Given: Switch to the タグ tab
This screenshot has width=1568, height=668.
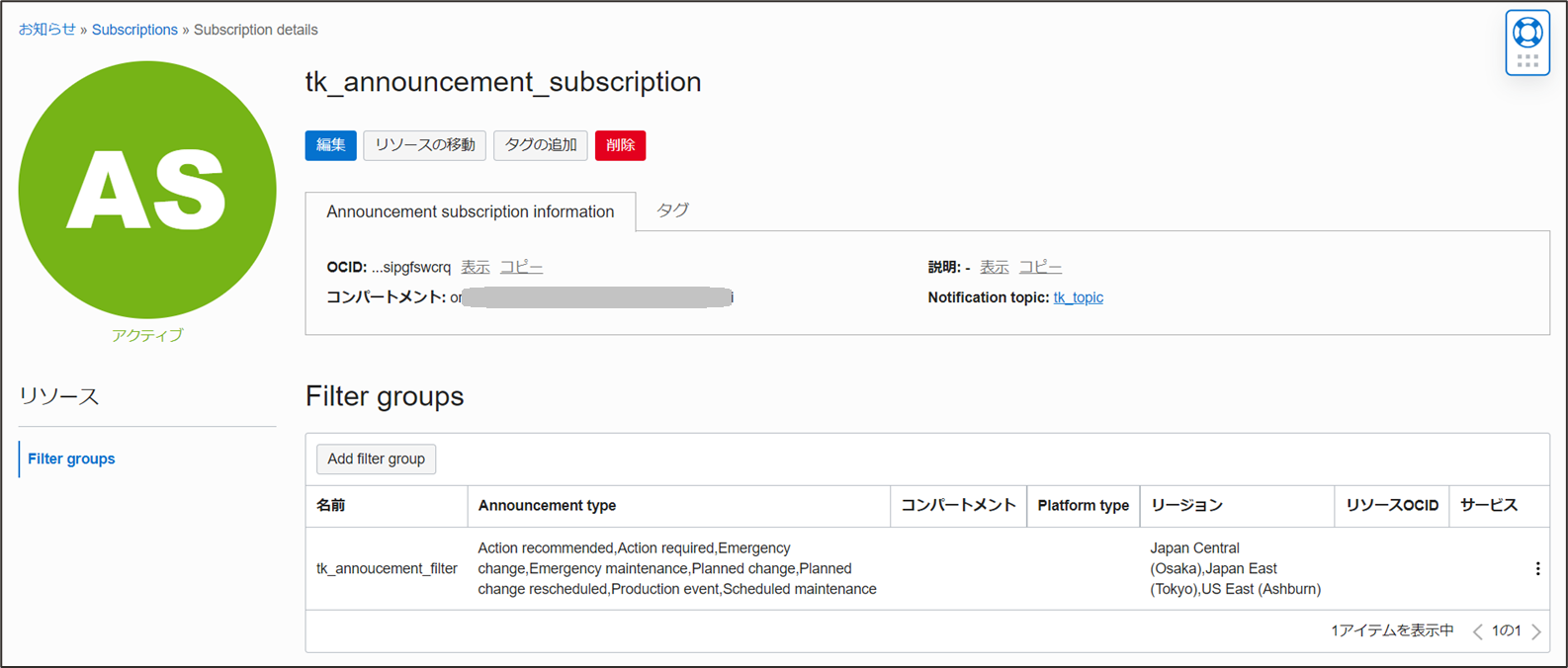Looking at the screenshot, I should [672, 210].
